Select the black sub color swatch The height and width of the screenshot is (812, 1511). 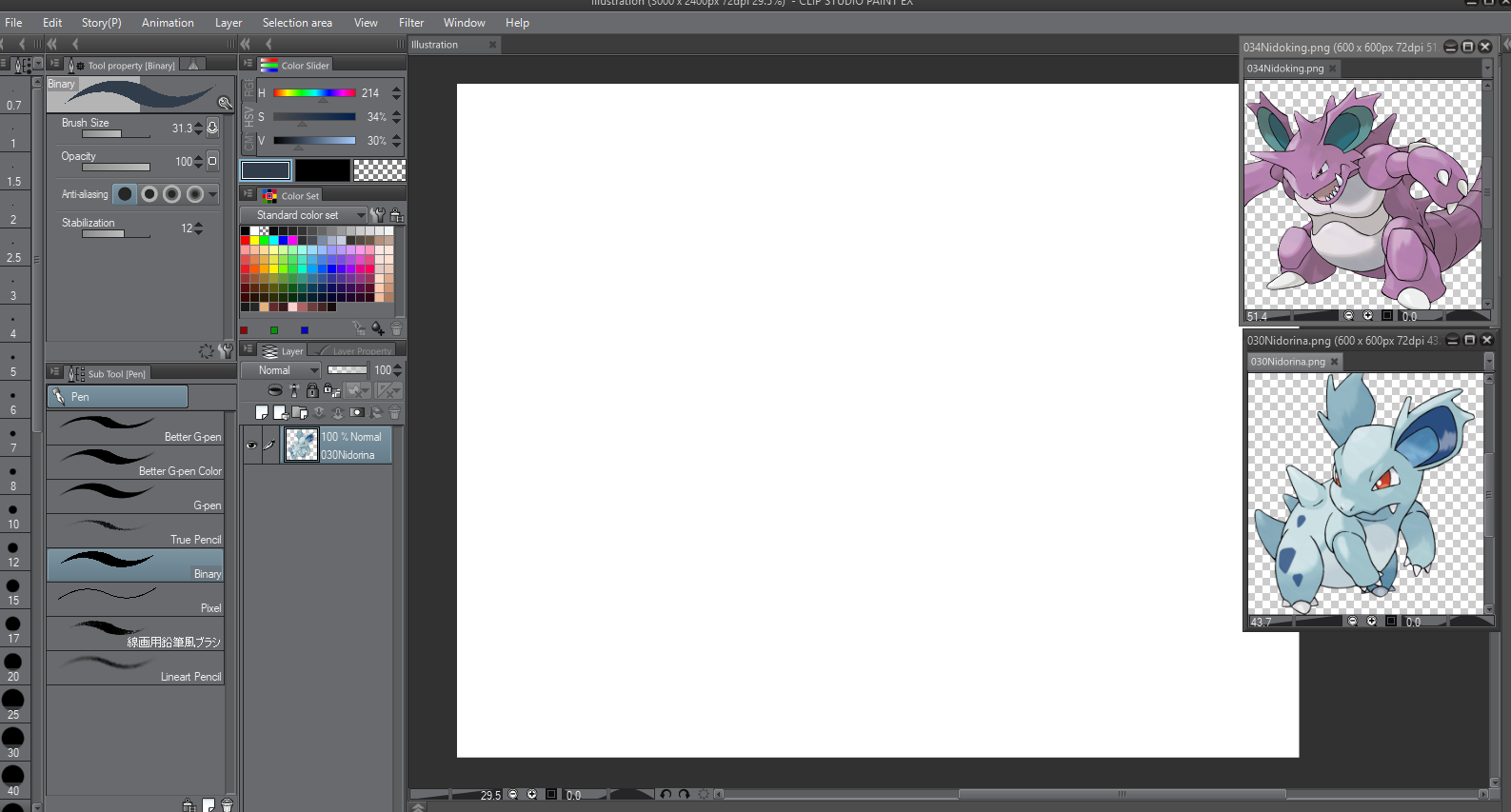click(x=323, y=170)
